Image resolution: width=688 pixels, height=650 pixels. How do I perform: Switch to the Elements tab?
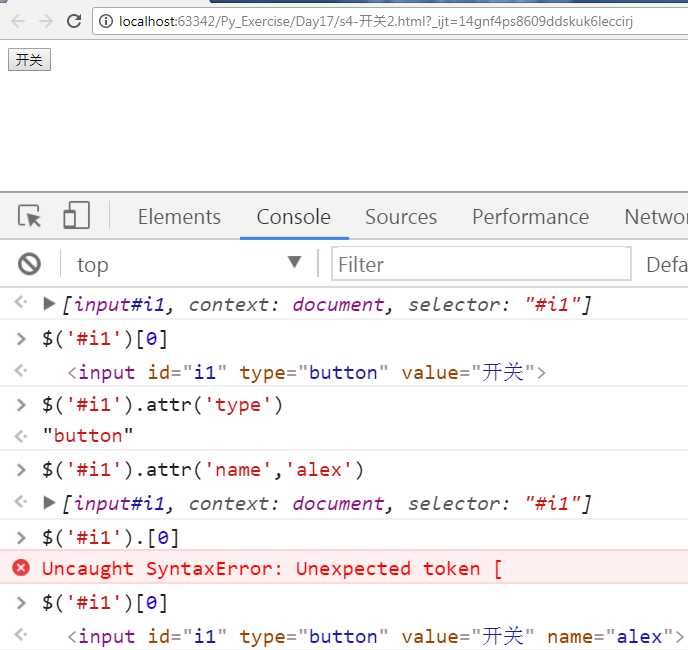tap(179, 217)
